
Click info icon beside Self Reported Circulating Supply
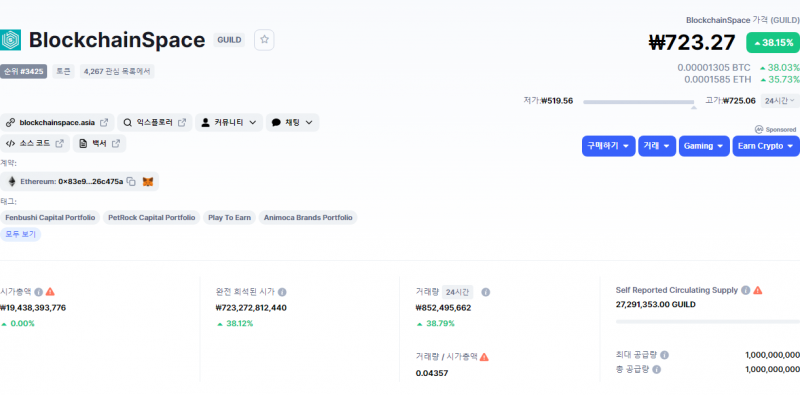(x=745, y=290)
